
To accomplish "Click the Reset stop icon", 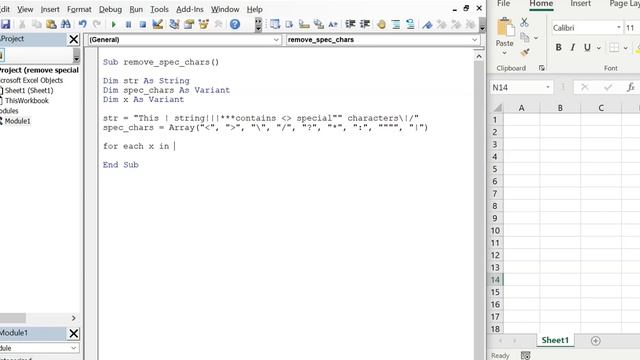I will (142, 24).
